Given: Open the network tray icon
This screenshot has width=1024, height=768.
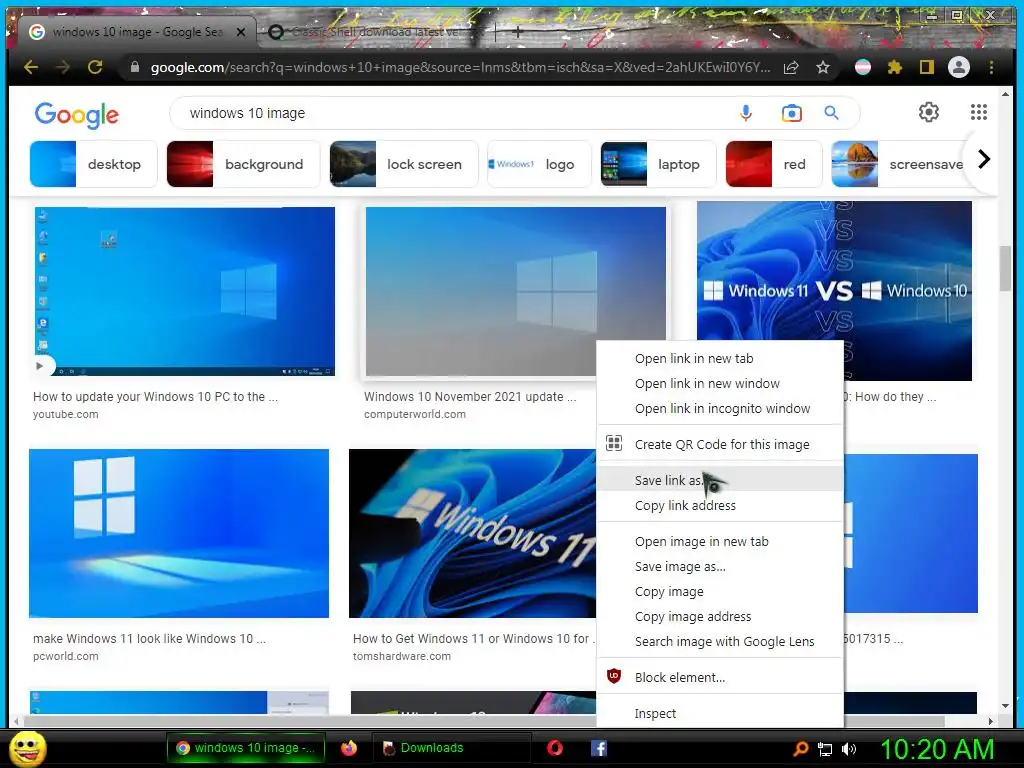Looking at the screenshot, I should click(825, 750).
